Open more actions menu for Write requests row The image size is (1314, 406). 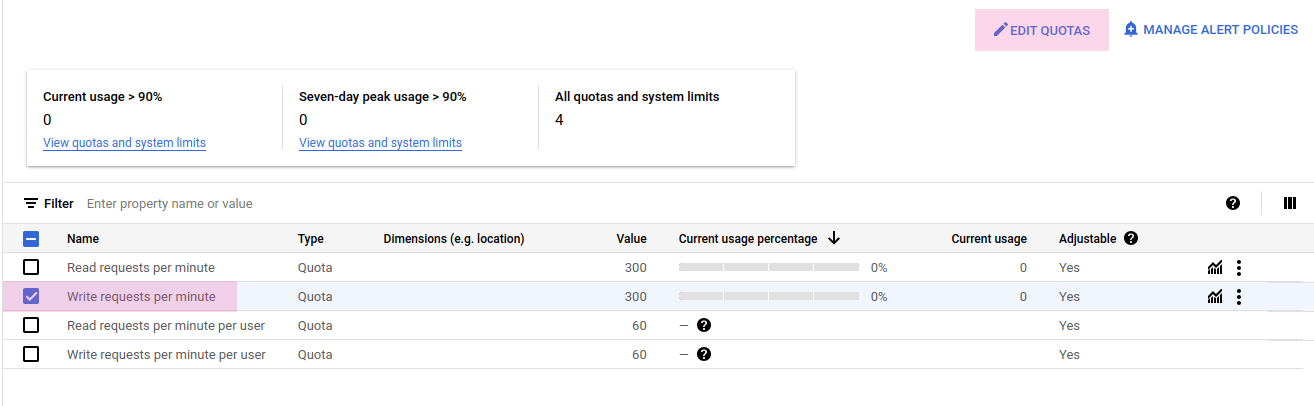point(1239,297)
